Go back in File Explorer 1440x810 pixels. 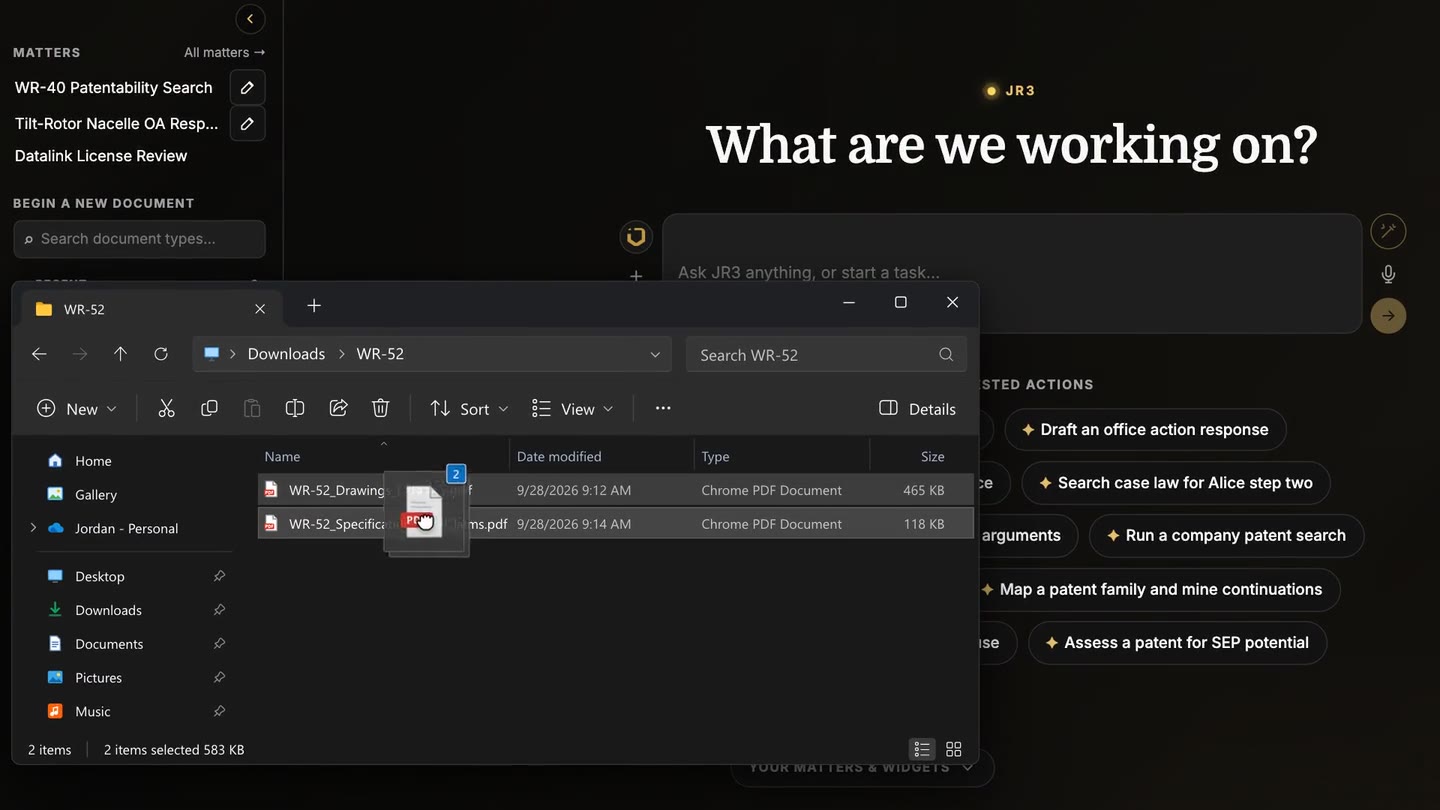pyautogui.click(x=39, y=354)
